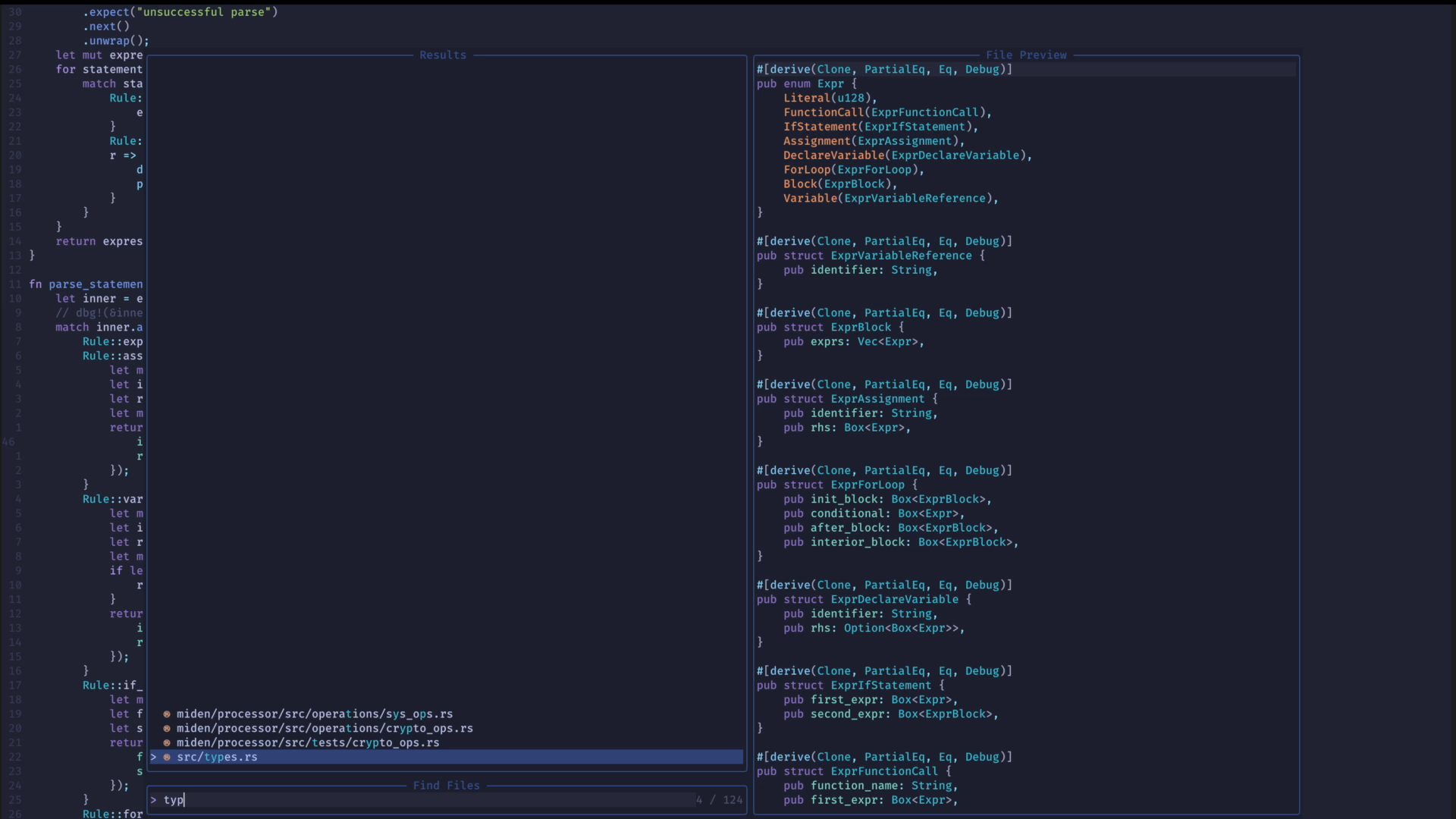Click 'pub struct ExprForLoop {' line
Viewport: 1456px width, 819px height.
point(837,485)
